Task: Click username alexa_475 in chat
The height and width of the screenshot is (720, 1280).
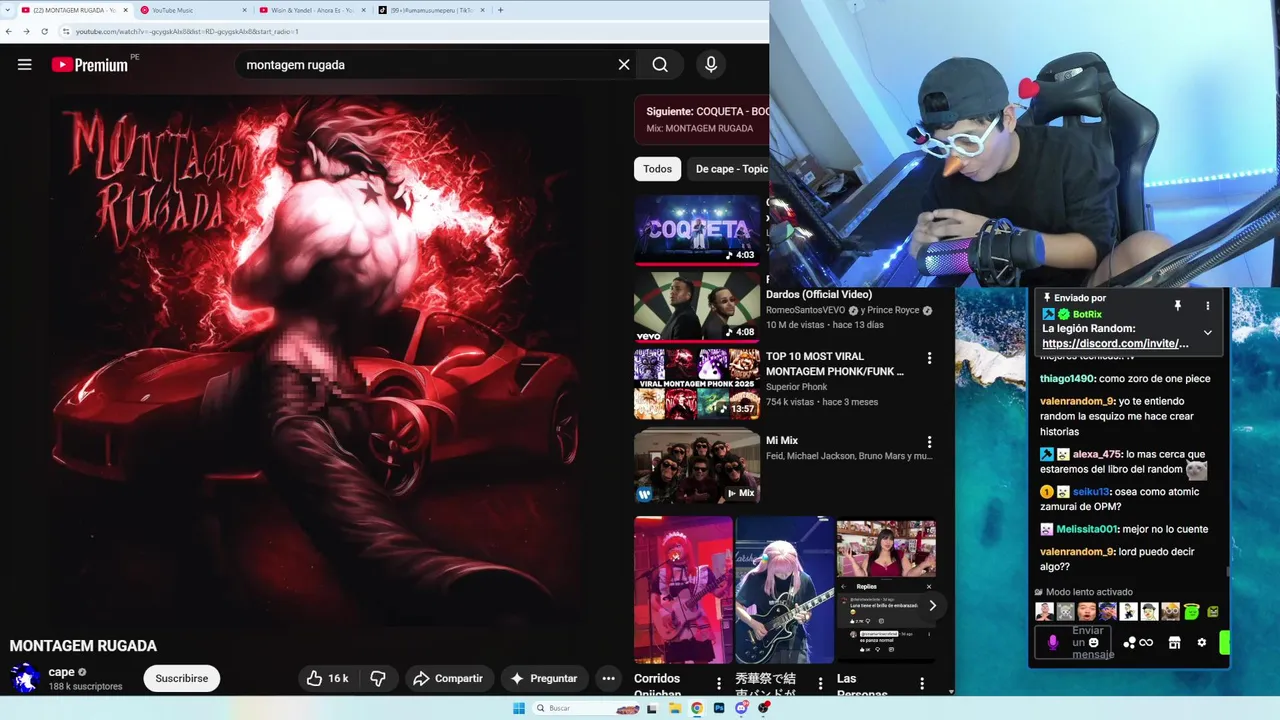Action: pos(1096,454)
